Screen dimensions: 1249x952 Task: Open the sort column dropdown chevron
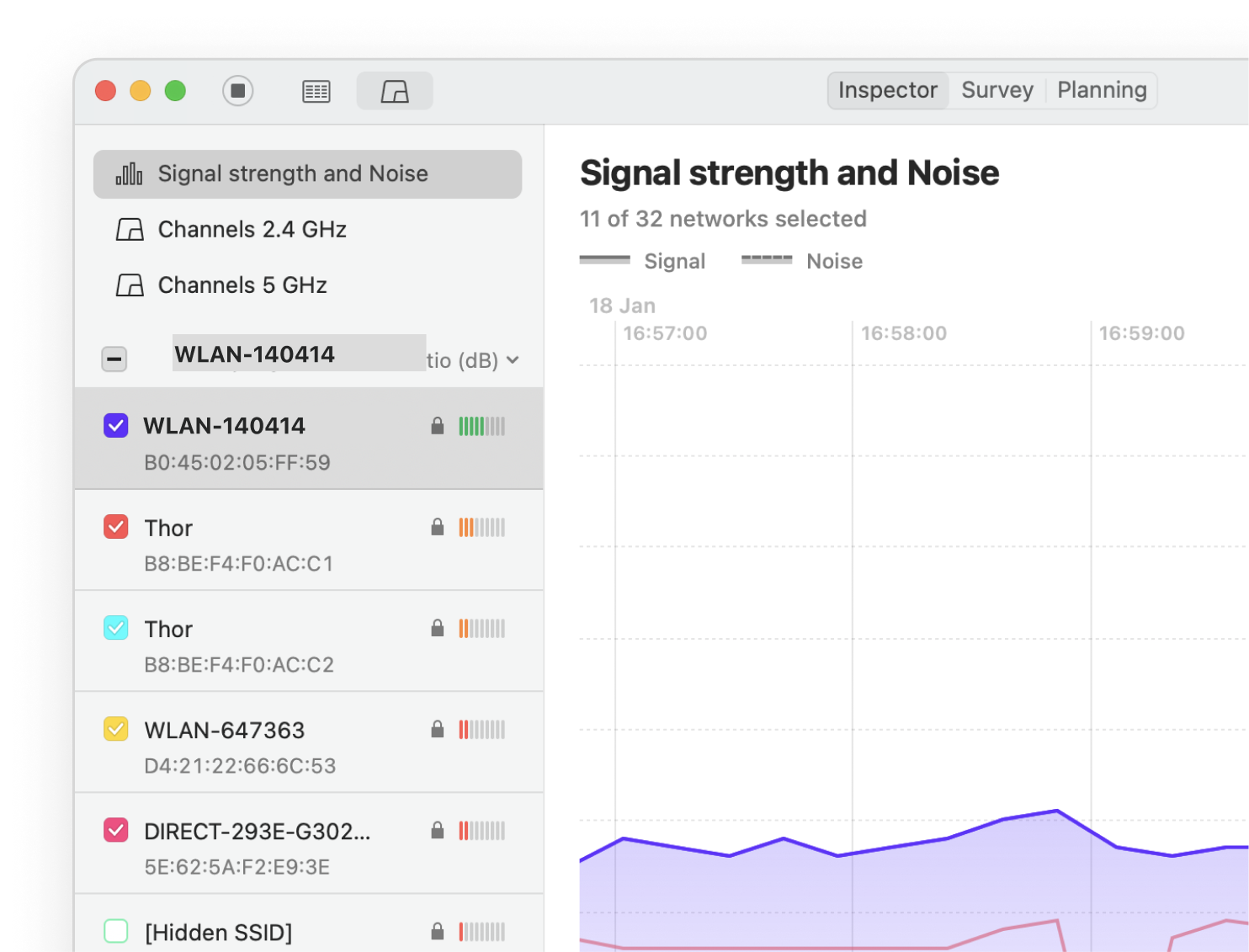[513, 360]
